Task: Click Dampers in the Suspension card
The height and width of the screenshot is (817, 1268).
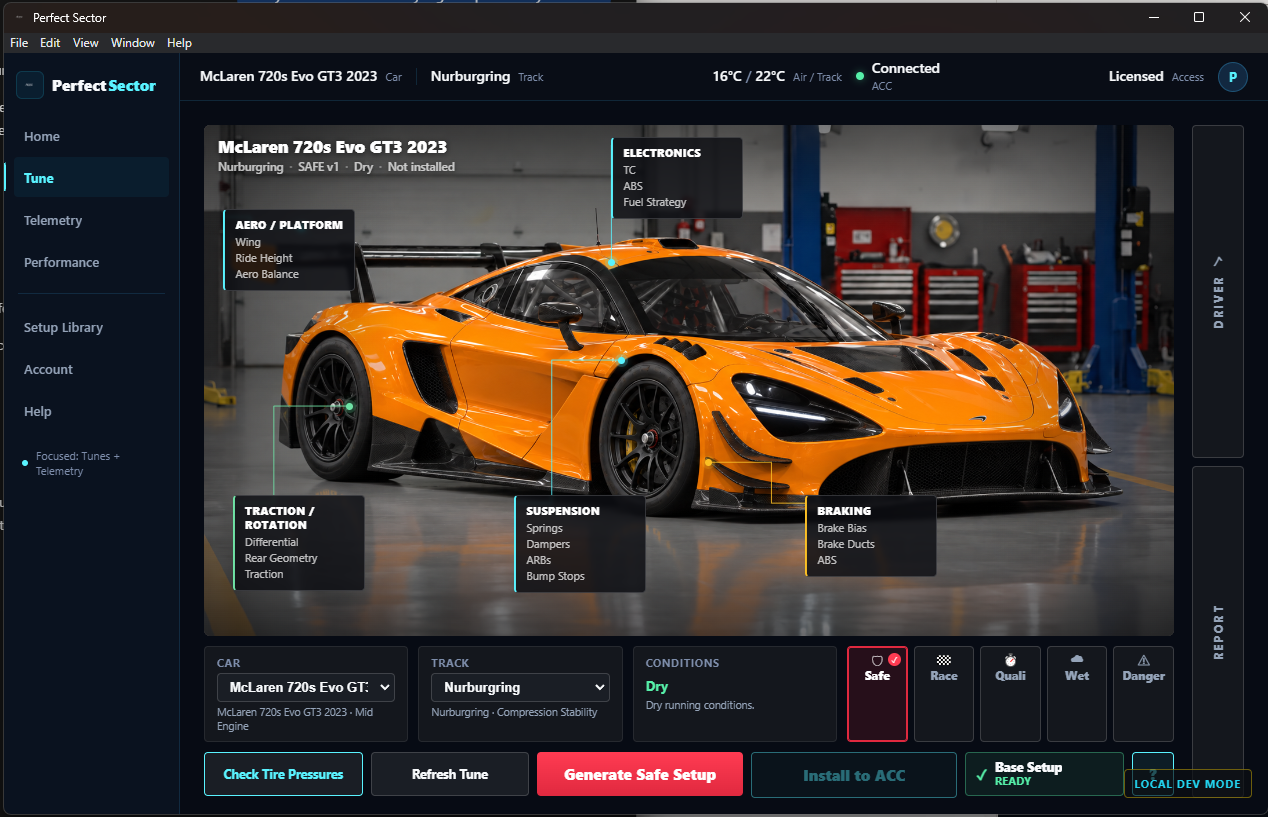Action: click(x=548, y=544)
